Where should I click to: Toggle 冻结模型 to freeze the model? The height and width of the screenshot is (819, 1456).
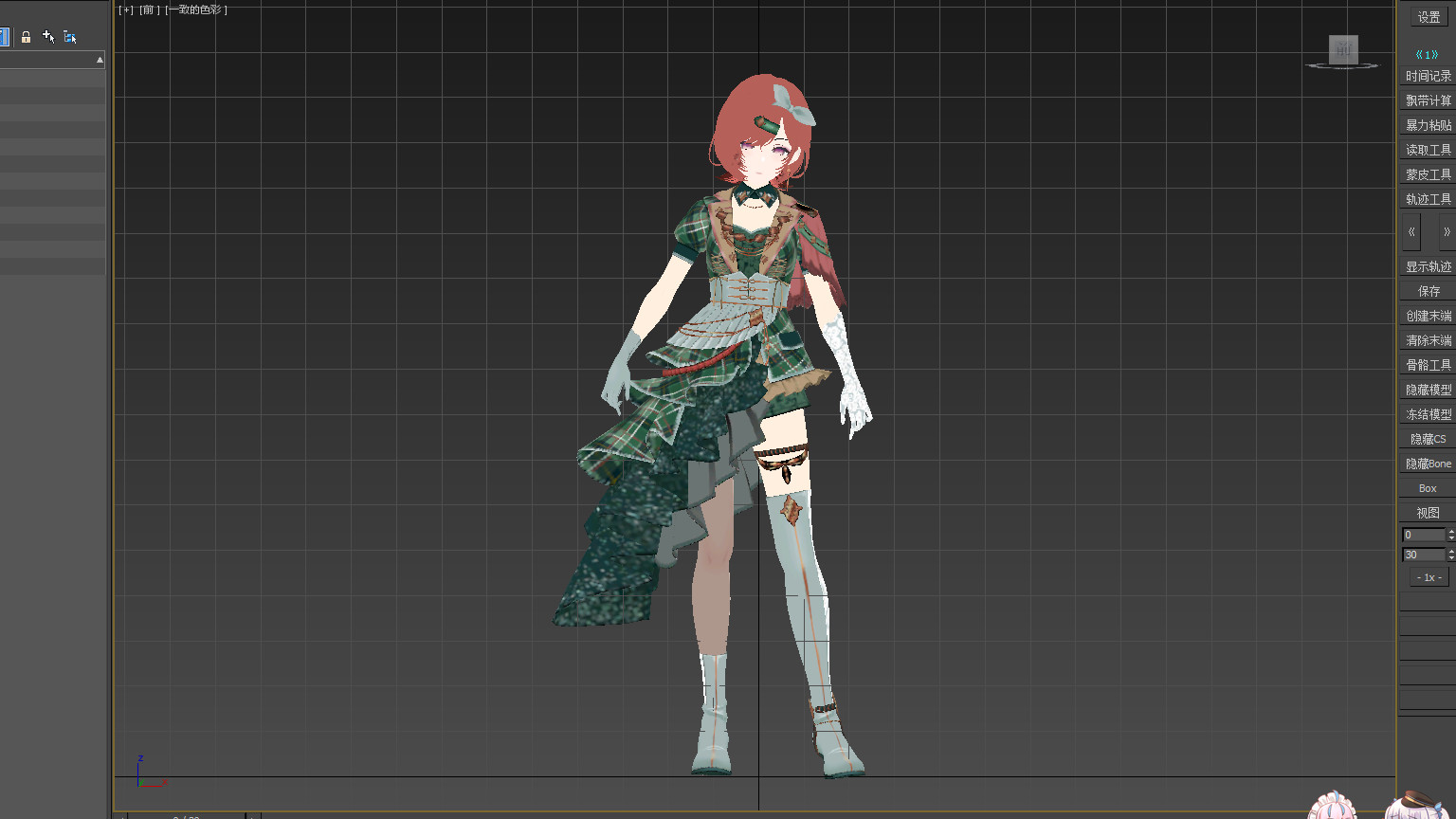coord(1428,414)
